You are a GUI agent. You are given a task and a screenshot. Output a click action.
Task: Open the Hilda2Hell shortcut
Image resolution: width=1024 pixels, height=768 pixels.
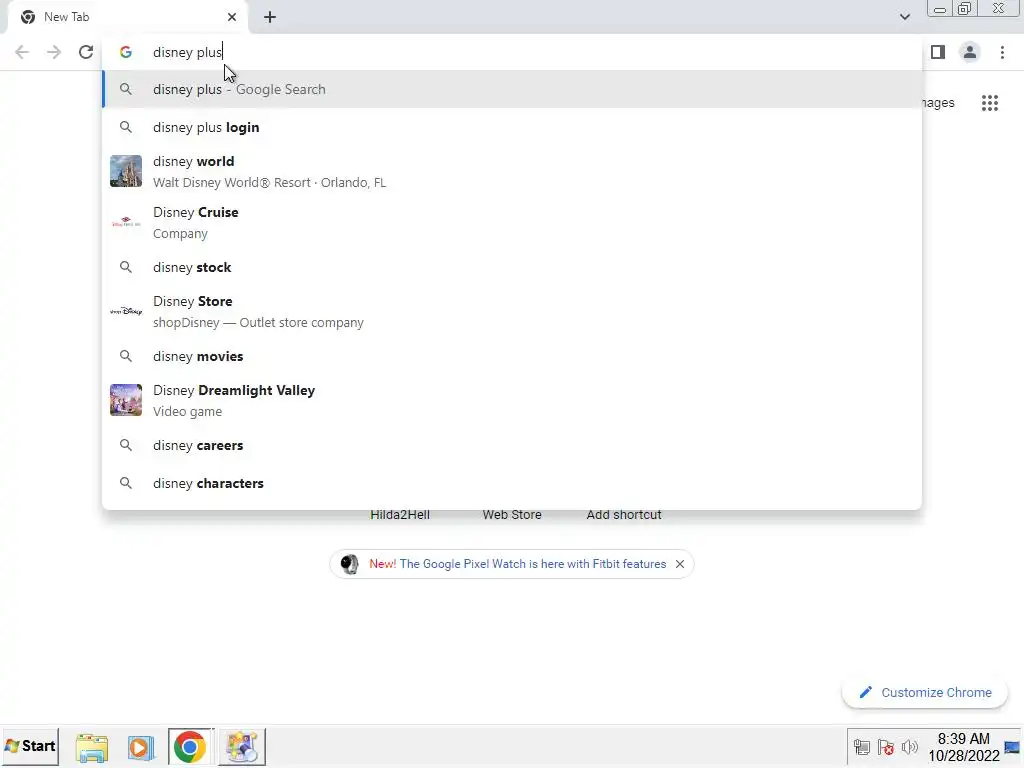[x=400, y=515]
